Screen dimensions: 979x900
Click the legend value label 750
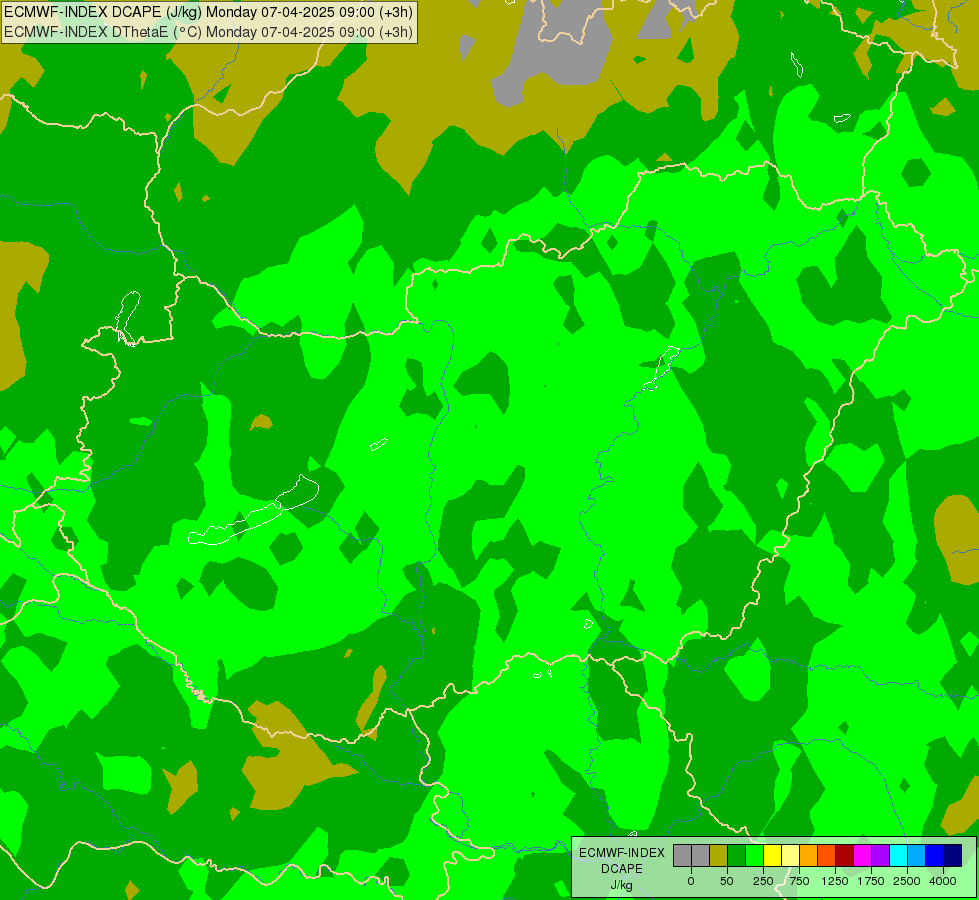[x=799, y=881]
